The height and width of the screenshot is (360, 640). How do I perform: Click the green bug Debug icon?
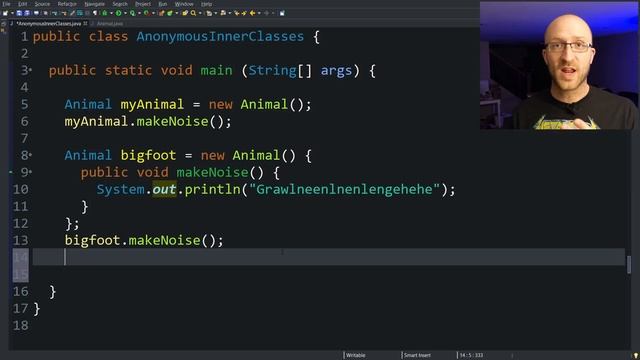(x=104, y=13)
